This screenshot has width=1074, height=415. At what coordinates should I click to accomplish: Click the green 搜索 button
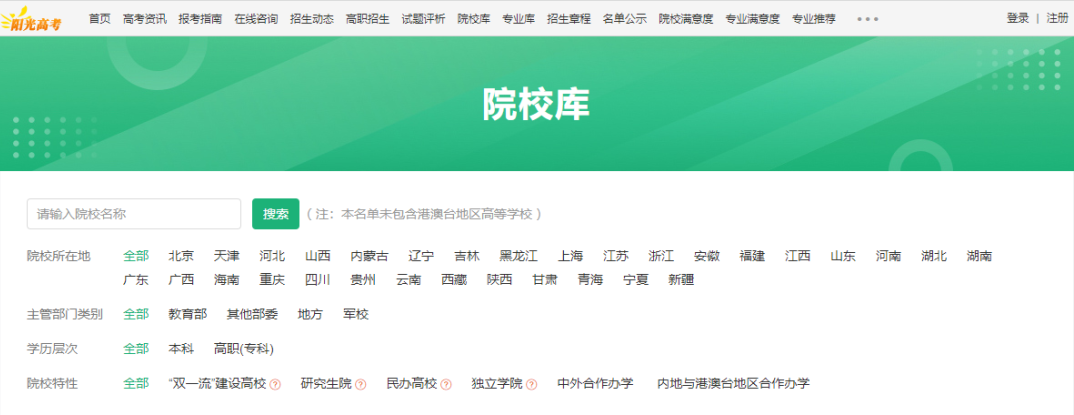(x=276, y=214)
